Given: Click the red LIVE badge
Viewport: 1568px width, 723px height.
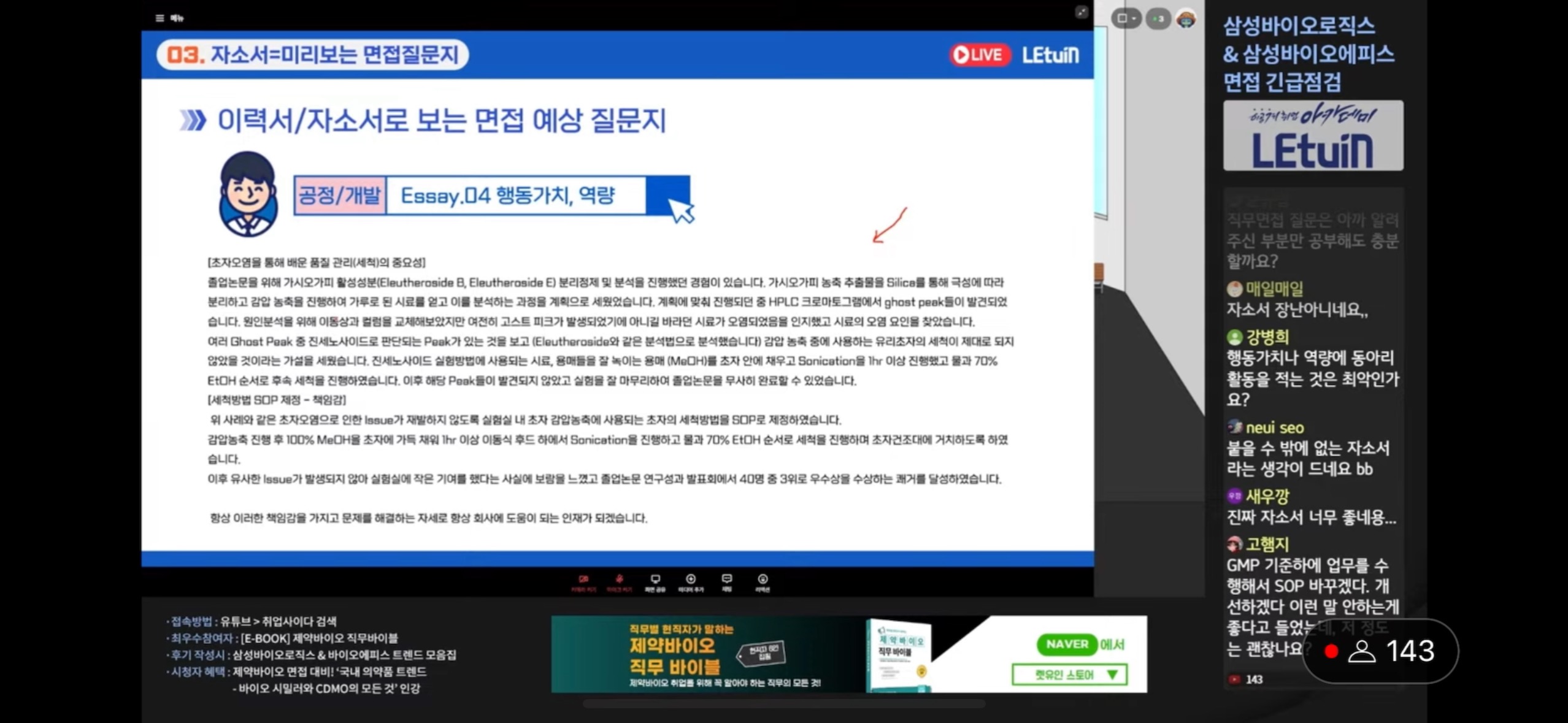Looking at the screenshot, I should click(979, 55).
